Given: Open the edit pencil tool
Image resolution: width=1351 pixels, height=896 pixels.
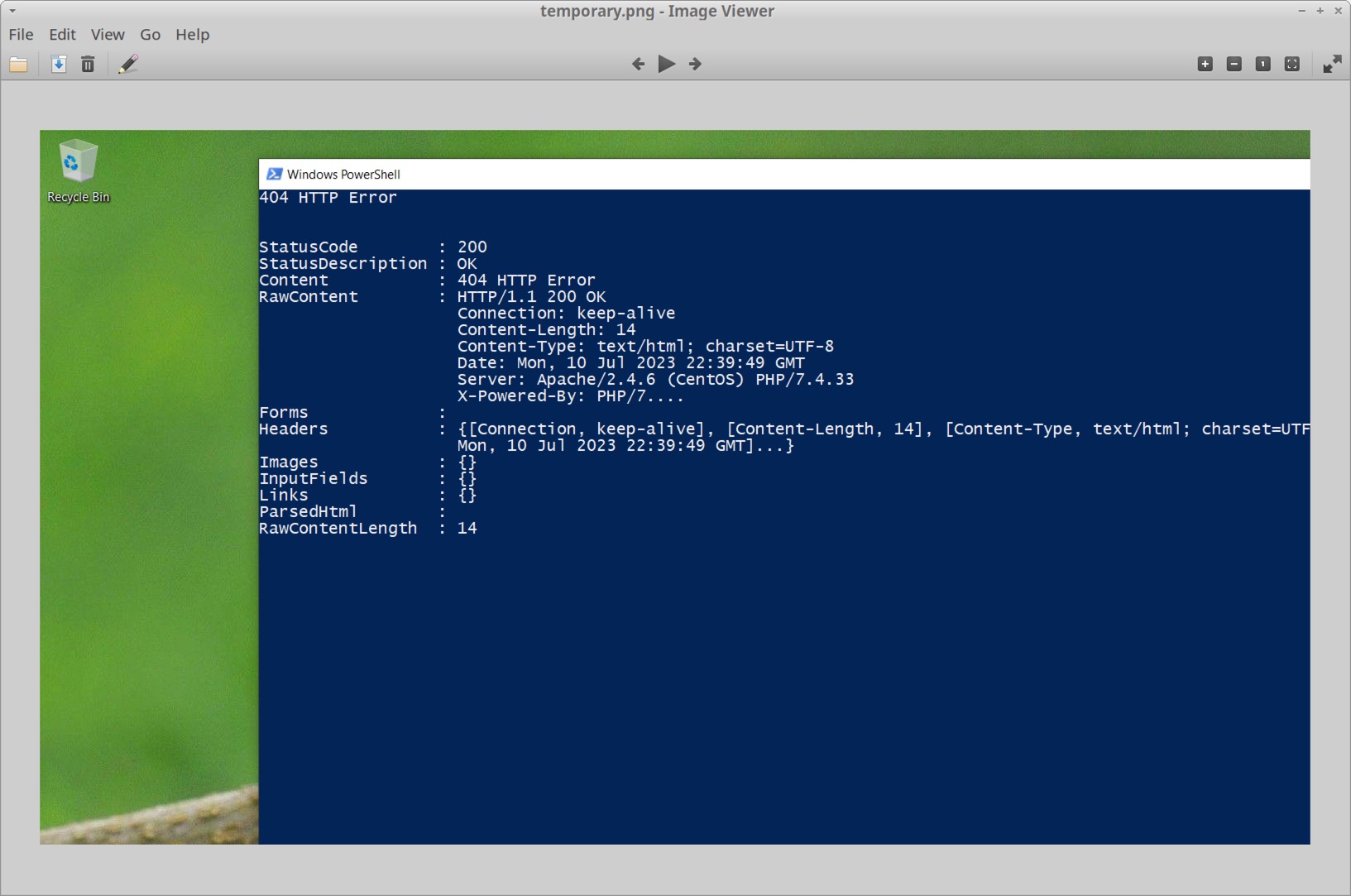Looking at the screenshot, I should click(128, 65).
